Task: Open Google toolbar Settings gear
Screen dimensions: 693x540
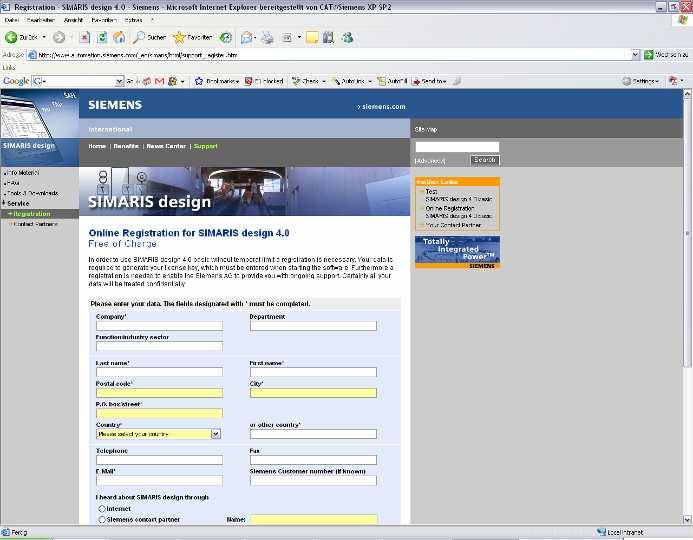Action: click(x=626, y=81)
